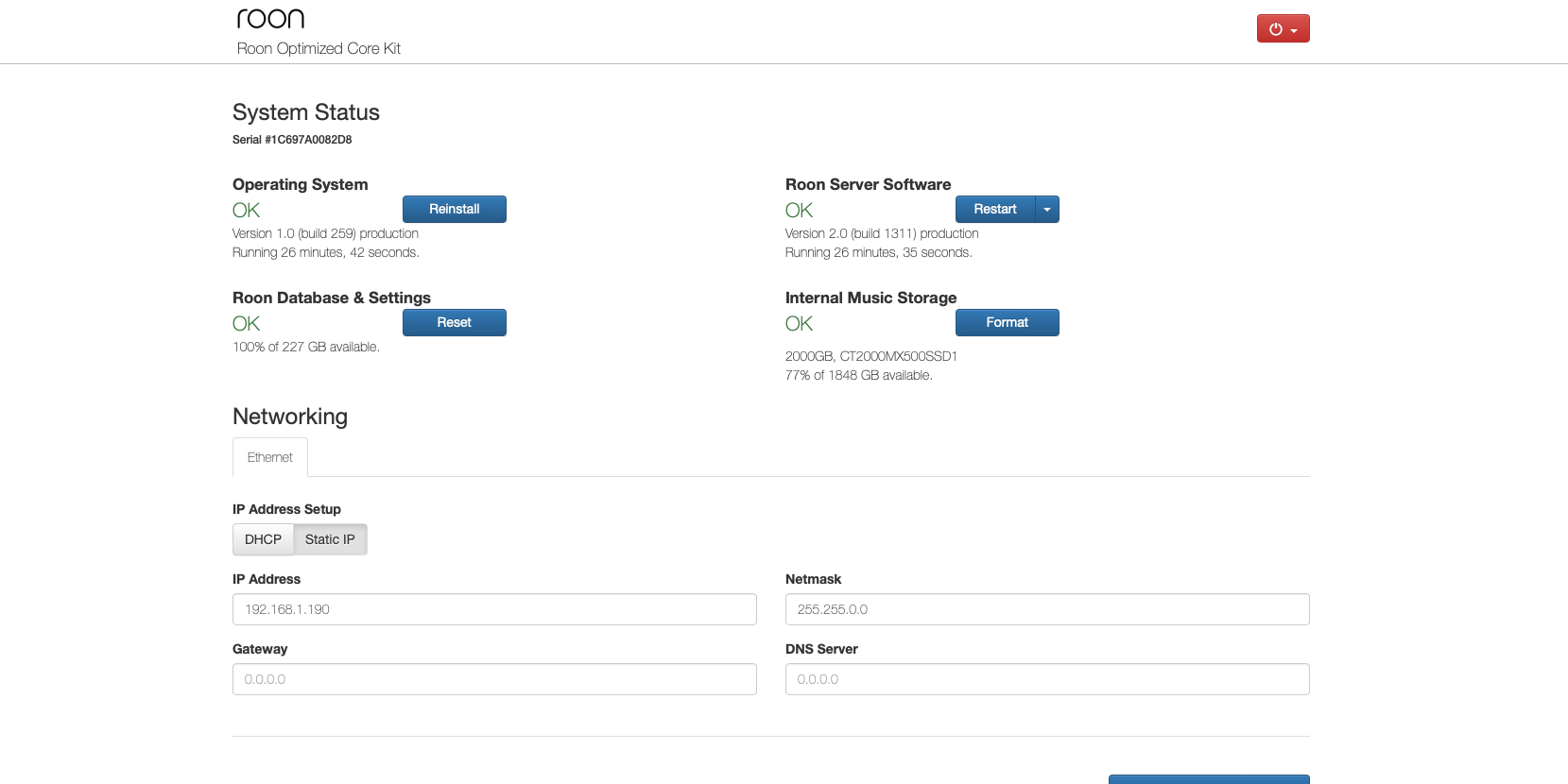Image resolution: width=1568 pixels, height=784 pixels.
Task: Click the Internal Music Storage OK status
Action: point(799,323)
